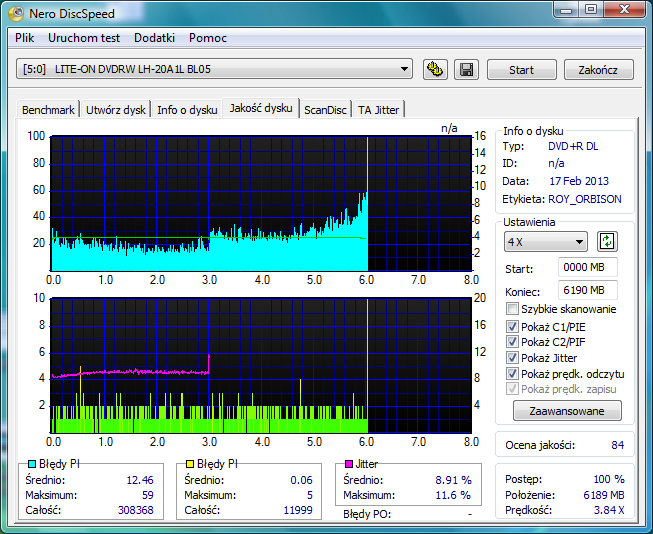Switch to the Utwórz dysk tab

point(116,110)
